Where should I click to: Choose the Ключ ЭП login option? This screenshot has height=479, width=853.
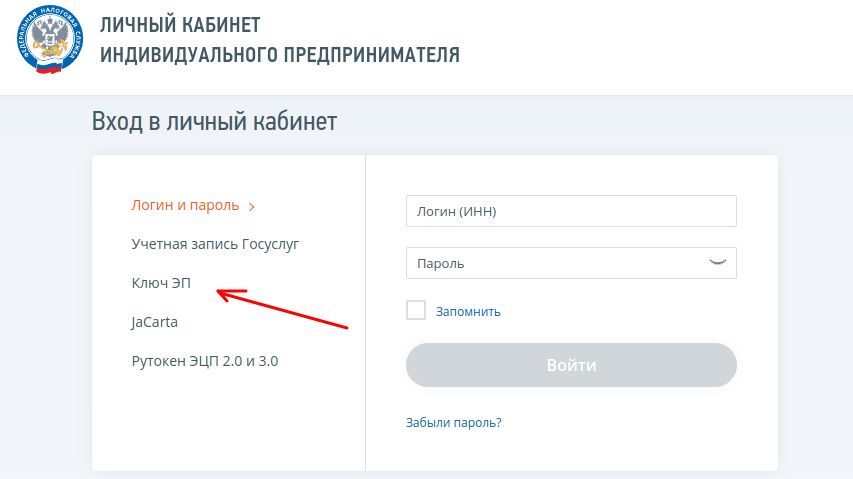point(160,283)
